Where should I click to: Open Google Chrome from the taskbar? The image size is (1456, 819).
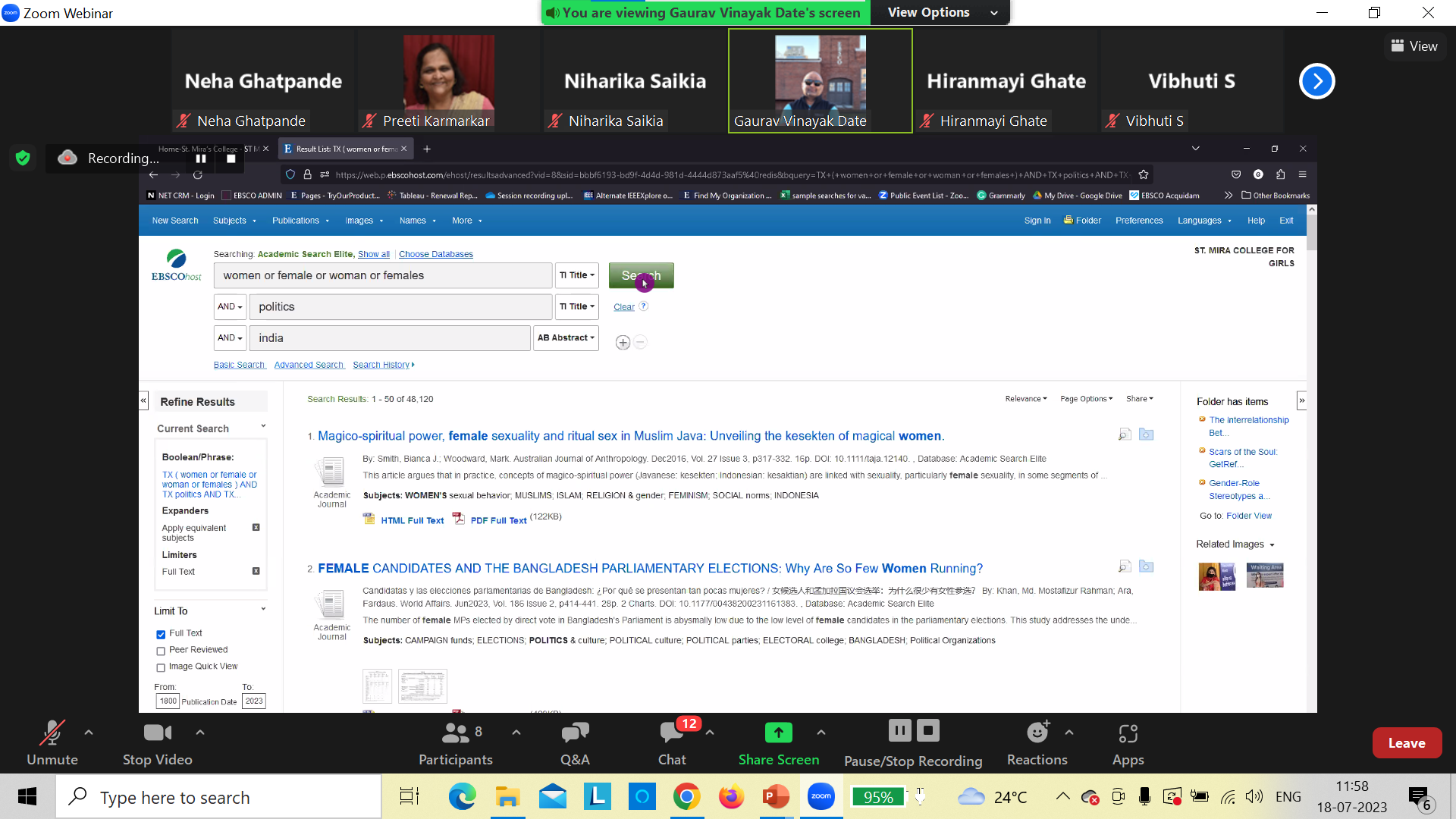pos(686,797)
